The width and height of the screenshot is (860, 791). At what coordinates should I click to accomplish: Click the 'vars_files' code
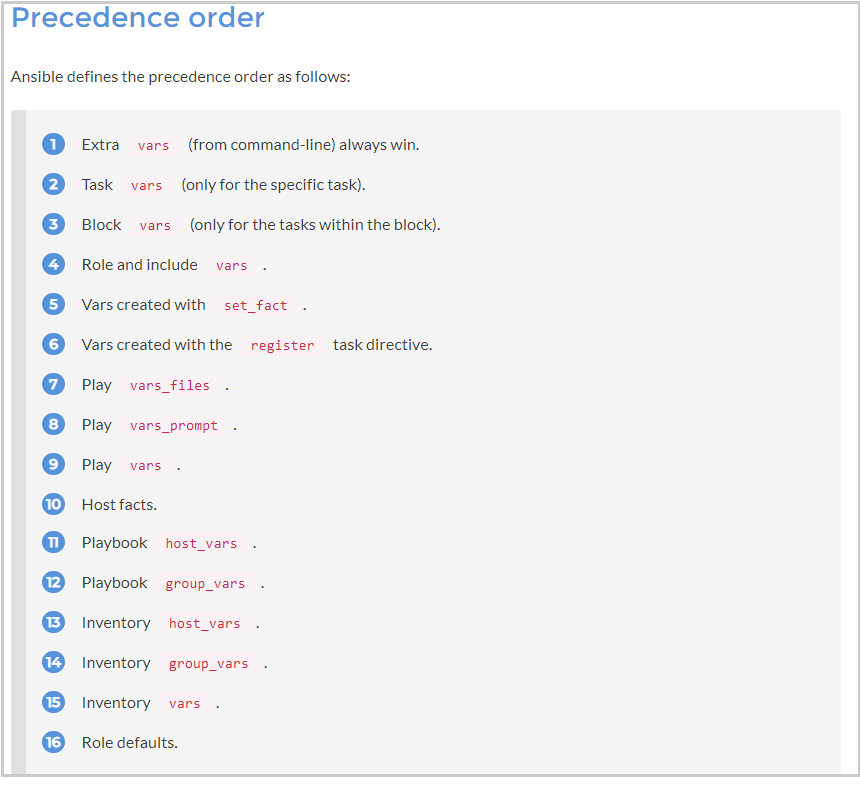tap(169, 386)
